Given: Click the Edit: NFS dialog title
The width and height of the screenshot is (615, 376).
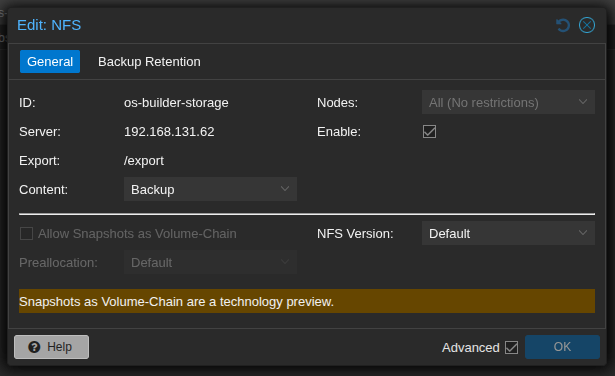Looking at the screenshot, I should click(49, 25).
